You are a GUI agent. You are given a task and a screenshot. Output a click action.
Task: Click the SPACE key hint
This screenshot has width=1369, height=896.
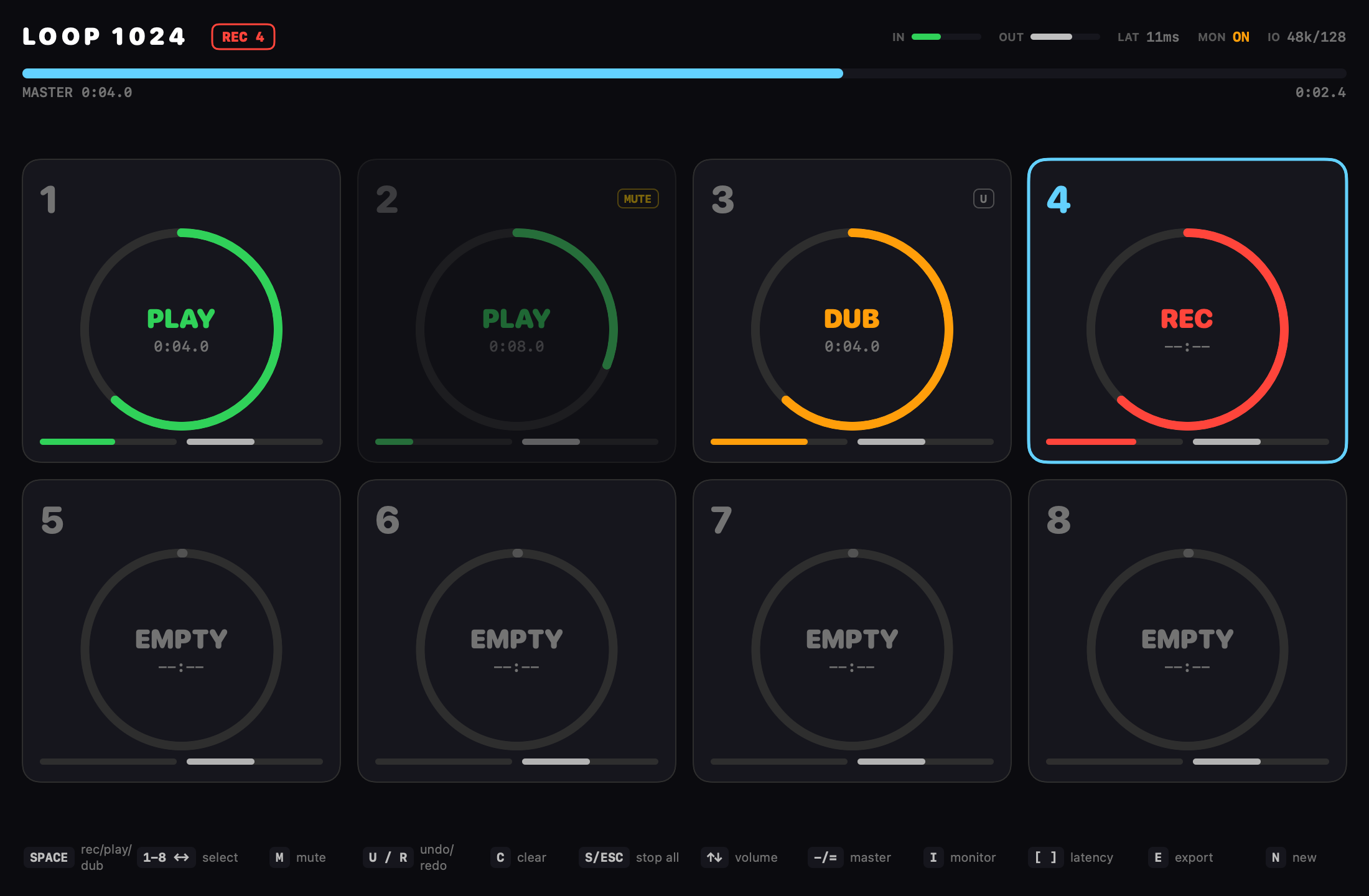[x=49, y=857]
